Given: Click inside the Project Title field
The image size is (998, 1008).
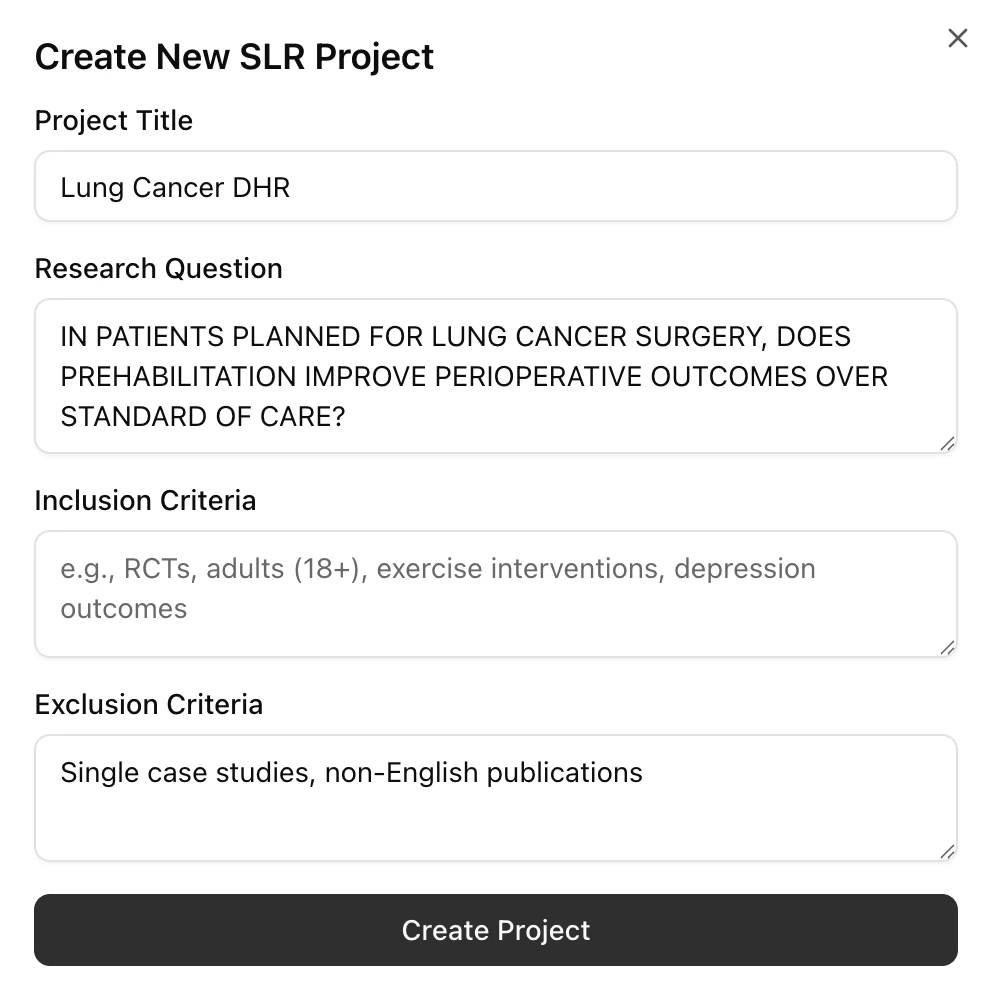Looking at the screenshot, I should click(x=496, y=186).
